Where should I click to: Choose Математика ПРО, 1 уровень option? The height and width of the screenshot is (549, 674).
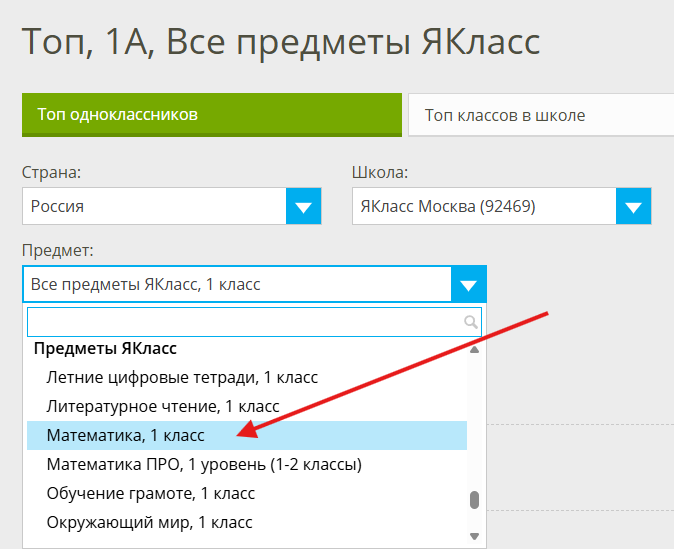[x=247, y=464]
